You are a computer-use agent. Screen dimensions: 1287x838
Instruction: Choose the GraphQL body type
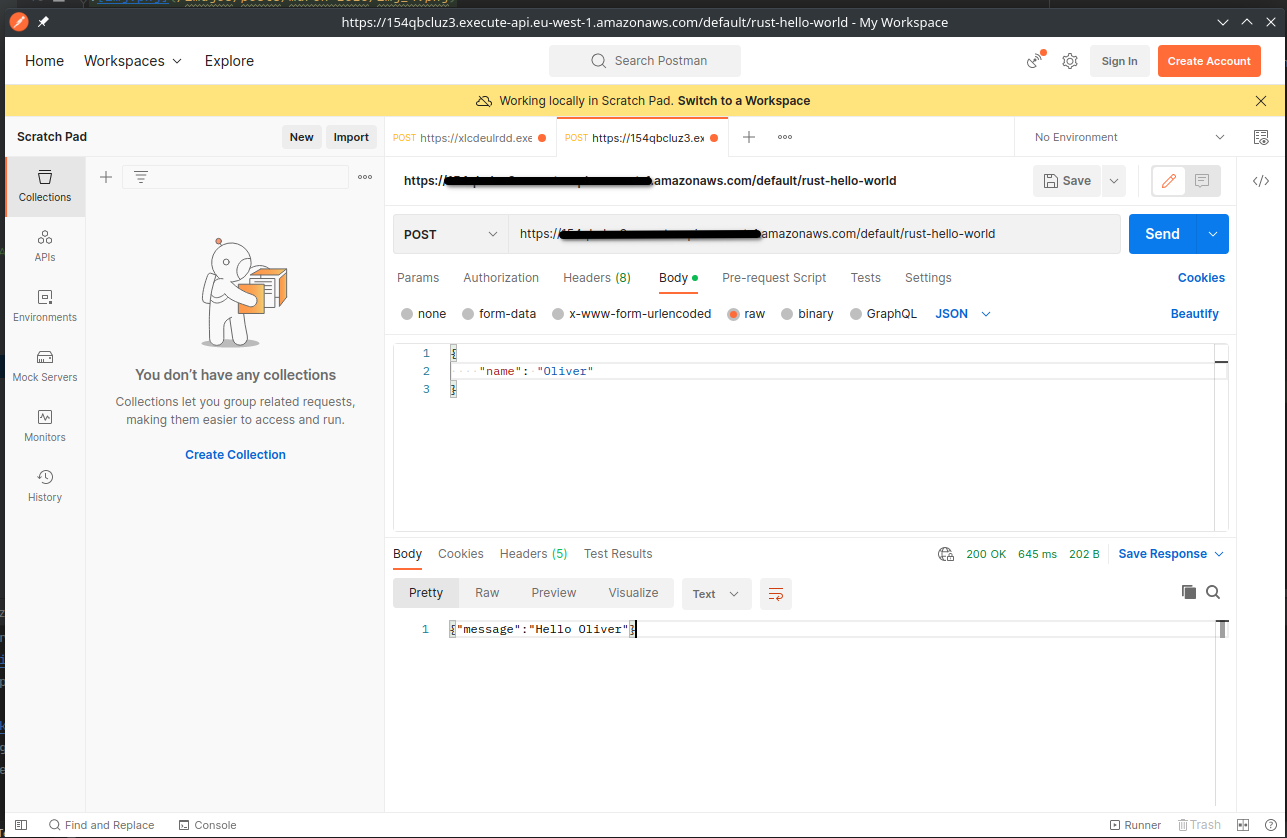883,314
